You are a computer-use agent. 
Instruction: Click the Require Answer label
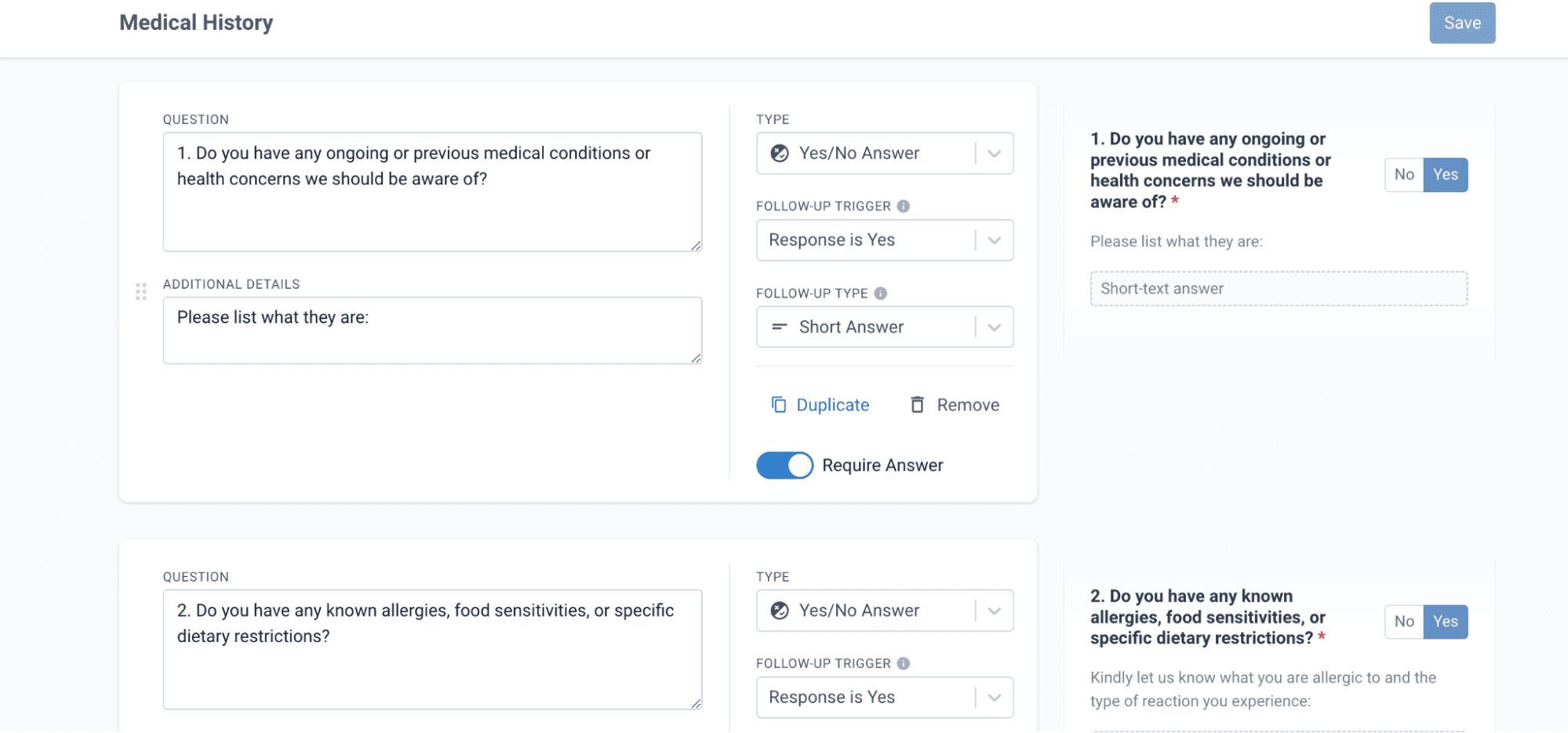tap(882, 465)
